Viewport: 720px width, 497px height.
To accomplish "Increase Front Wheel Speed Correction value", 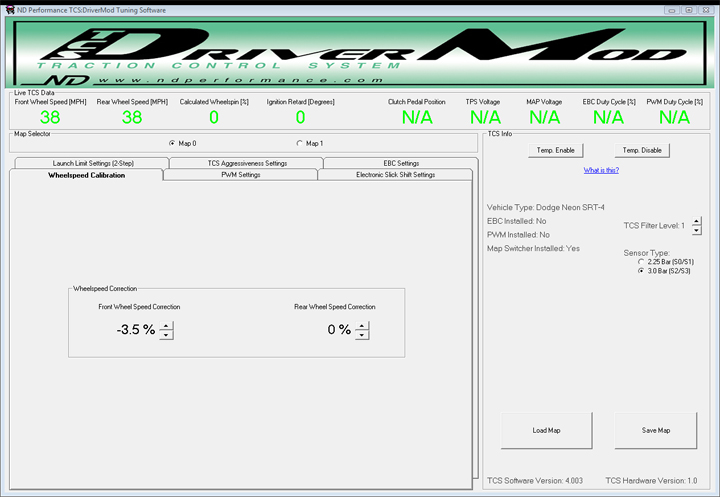I will tap(166, 326).
